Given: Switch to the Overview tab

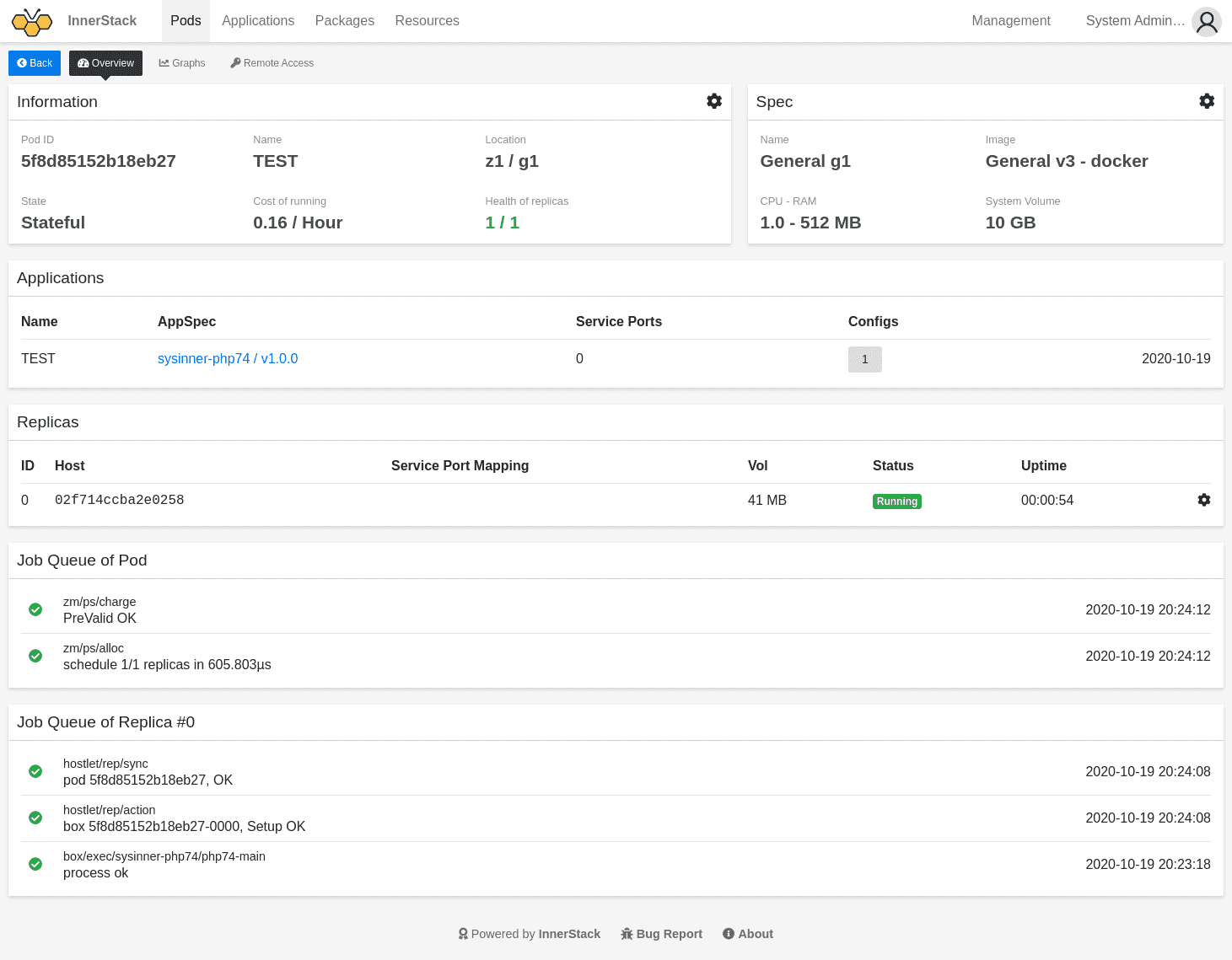Looking at the screenshot, I should click(105, 63).
